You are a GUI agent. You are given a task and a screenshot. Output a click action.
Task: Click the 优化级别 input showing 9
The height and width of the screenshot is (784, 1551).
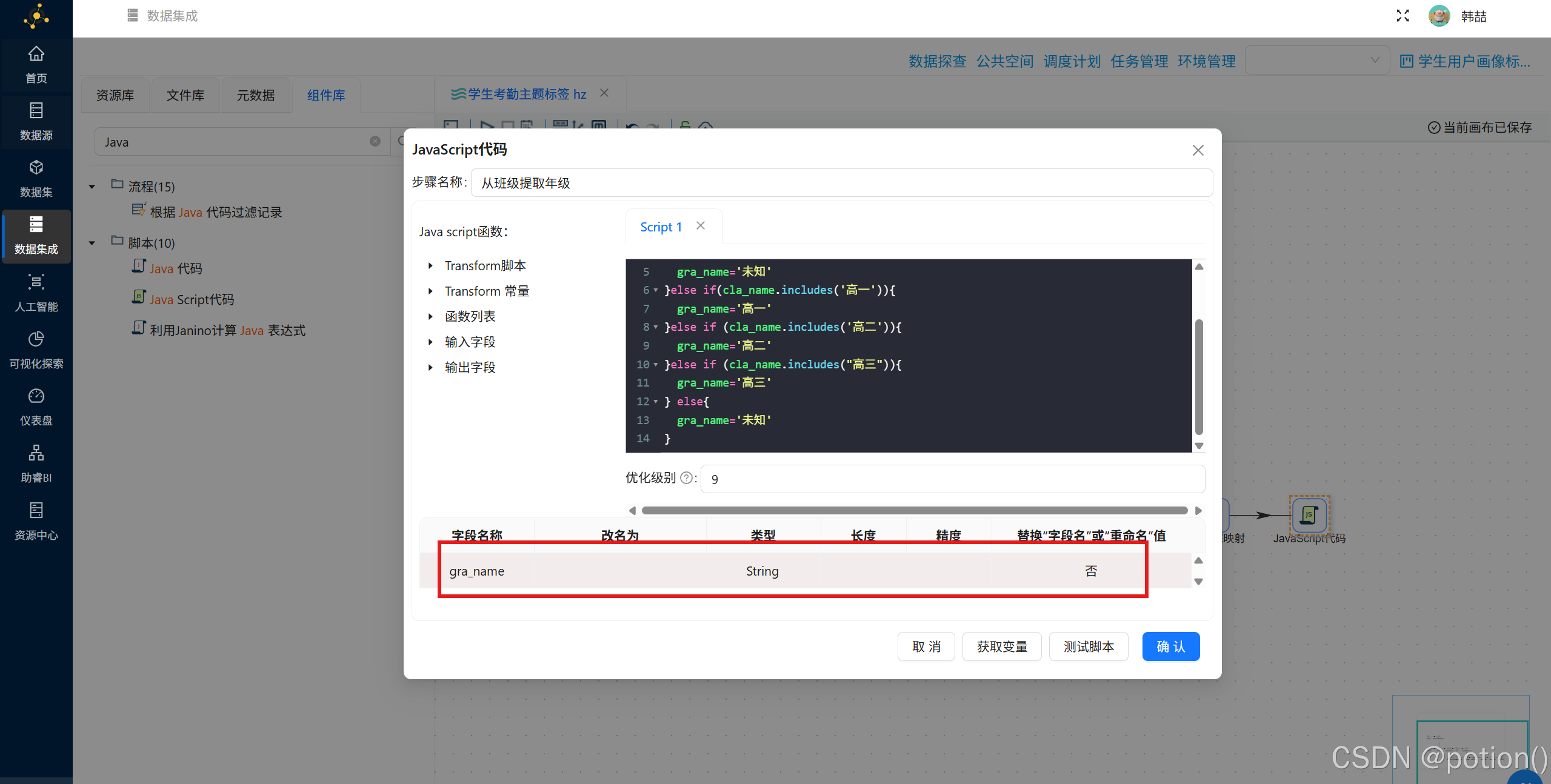pyautogui.click(x=953, y=479)
